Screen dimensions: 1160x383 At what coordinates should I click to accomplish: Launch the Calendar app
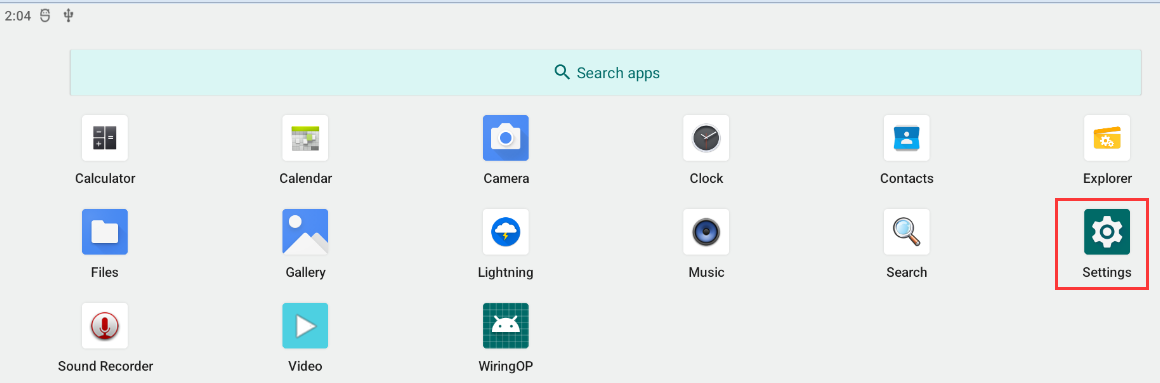[306, 138]
